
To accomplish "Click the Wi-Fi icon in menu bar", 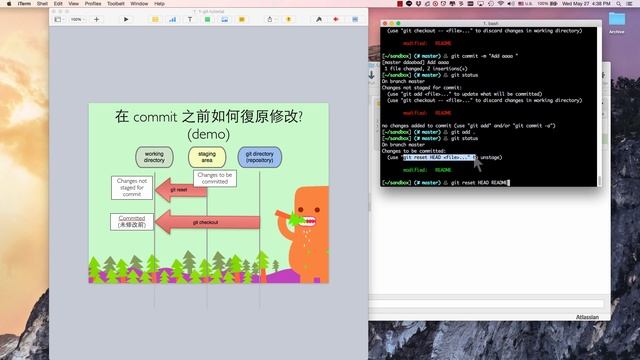I will 500,4.
